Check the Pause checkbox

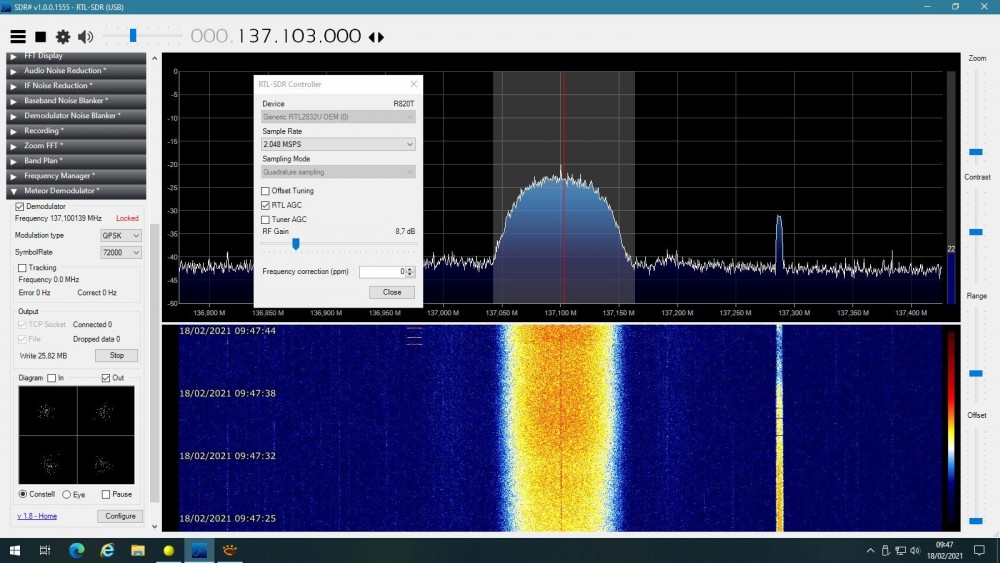[106, 494]
